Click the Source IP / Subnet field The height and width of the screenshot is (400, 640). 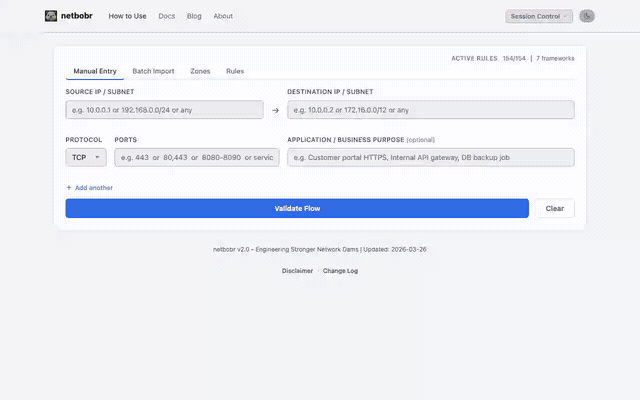coord(164,110)
